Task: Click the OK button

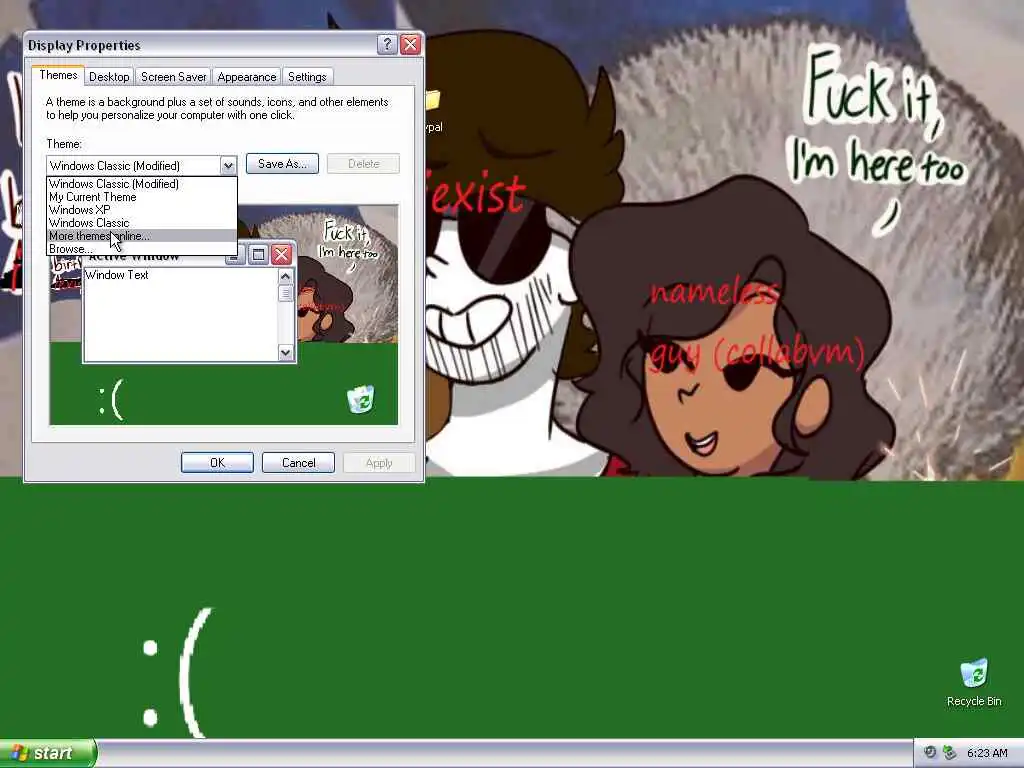Action: click(x=217, y=462)
